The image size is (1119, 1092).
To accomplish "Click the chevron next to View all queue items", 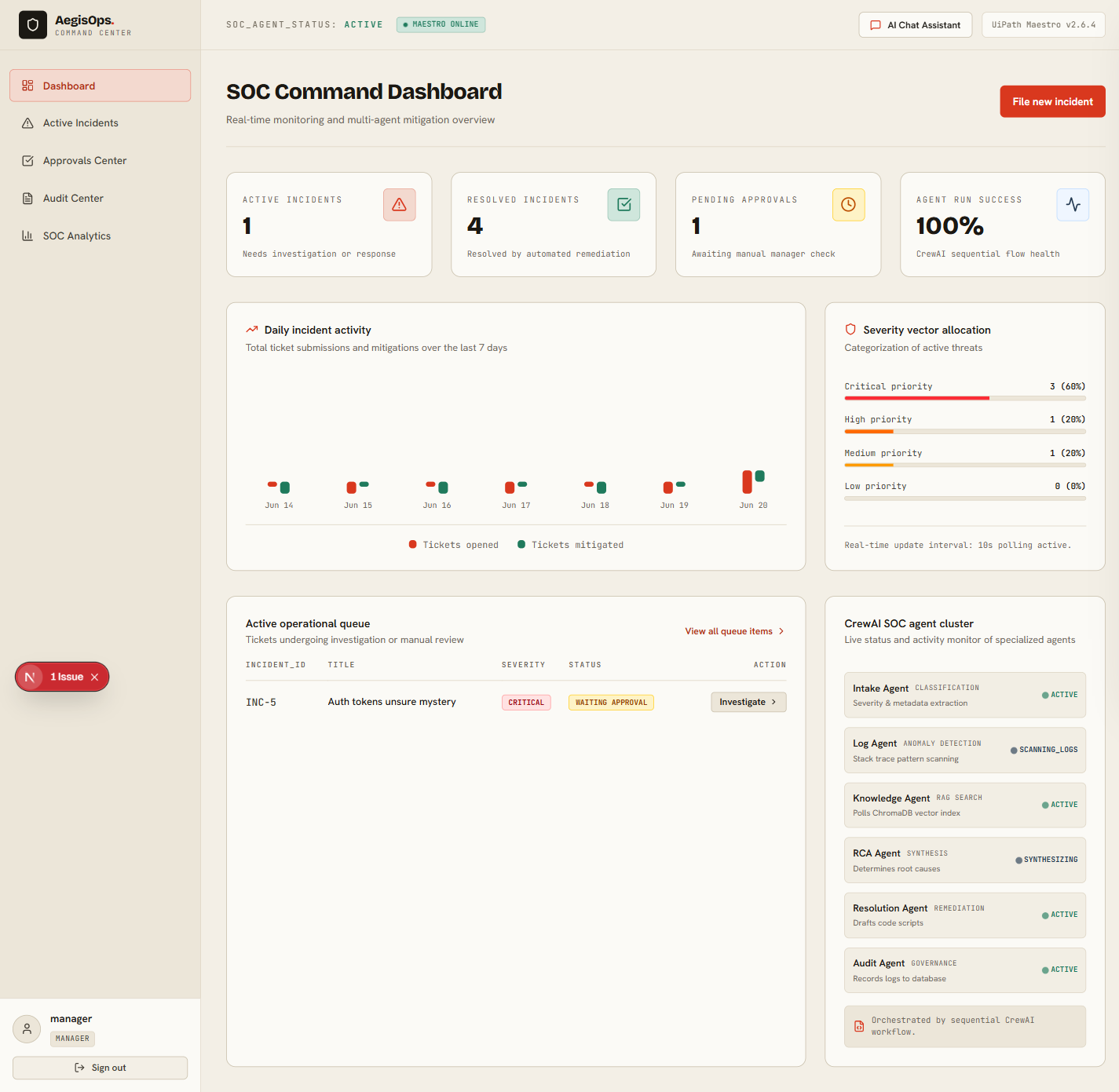I will click(781, 631).
